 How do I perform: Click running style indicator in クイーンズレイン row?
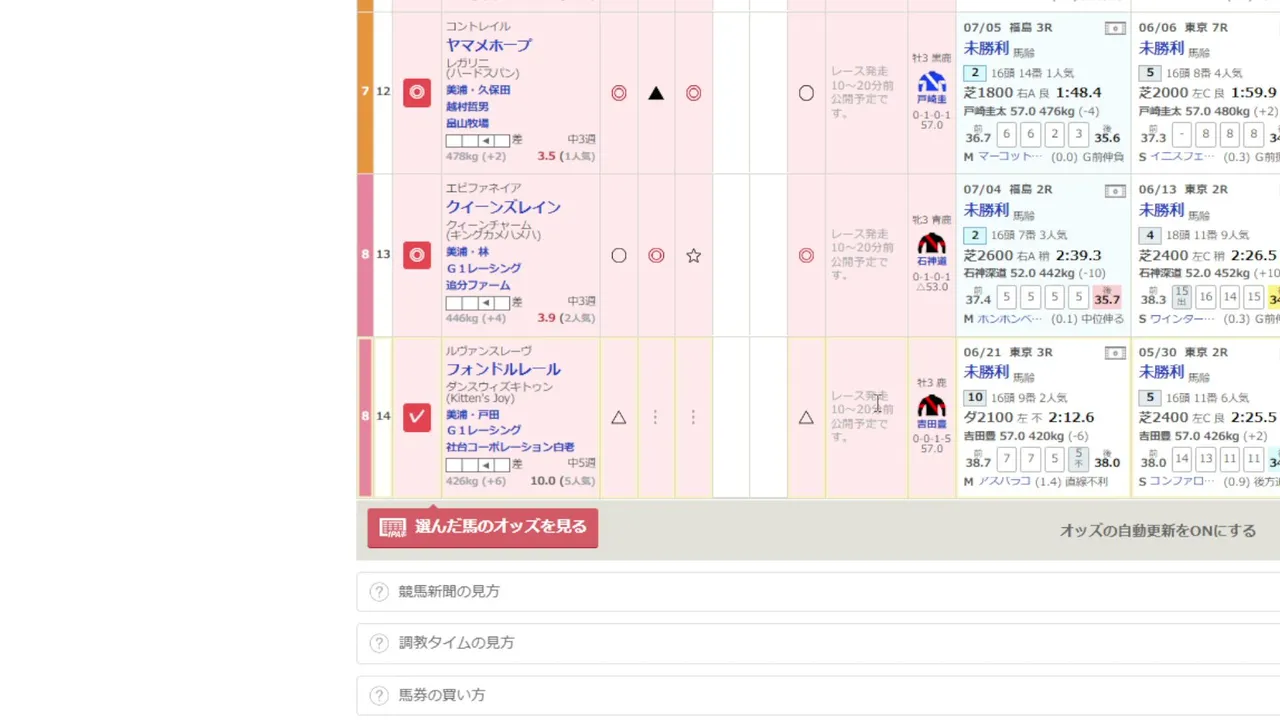point(478,303)
